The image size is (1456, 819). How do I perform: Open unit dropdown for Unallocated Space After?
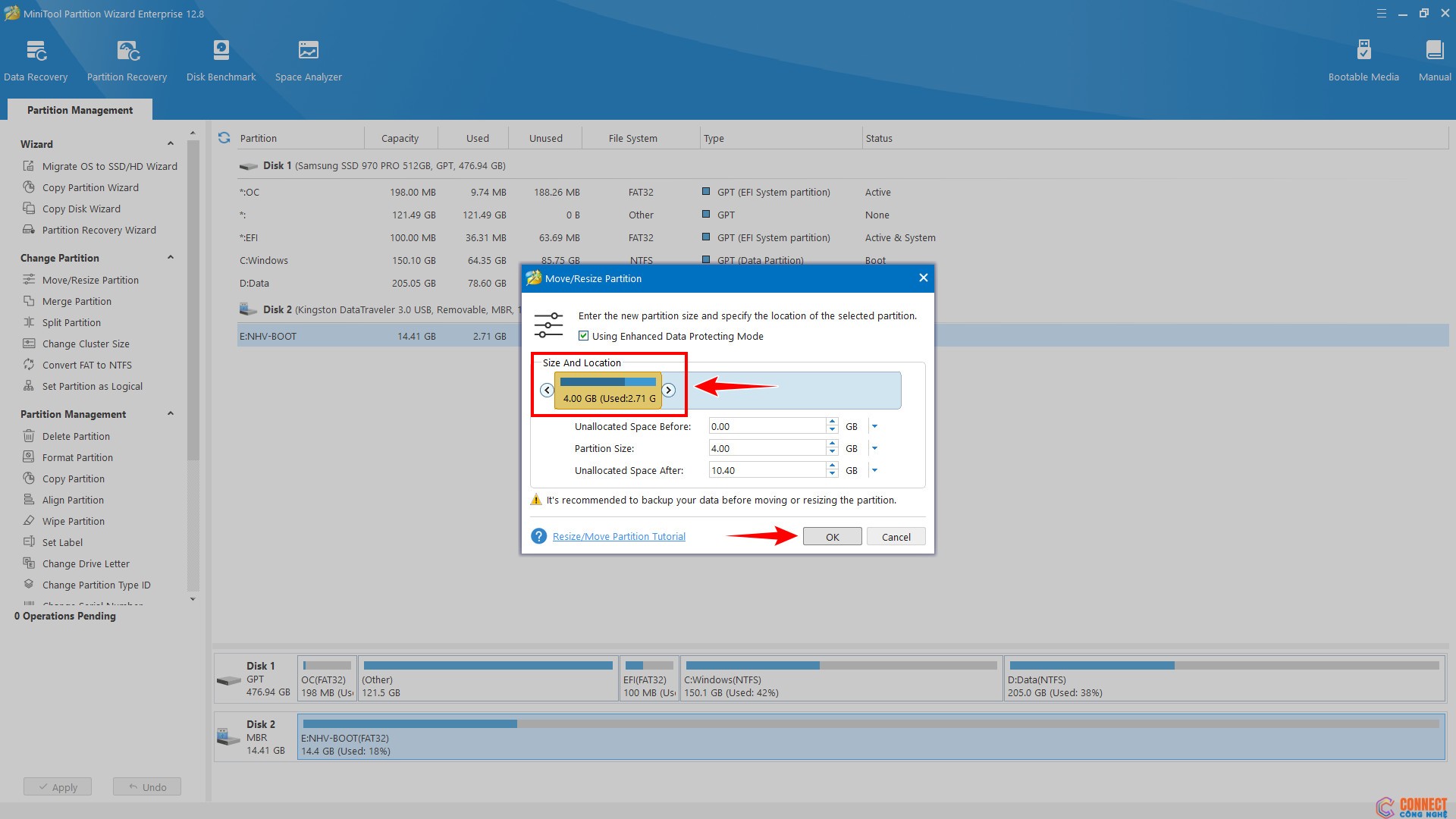pyautogui.click(x=874, y=470)
